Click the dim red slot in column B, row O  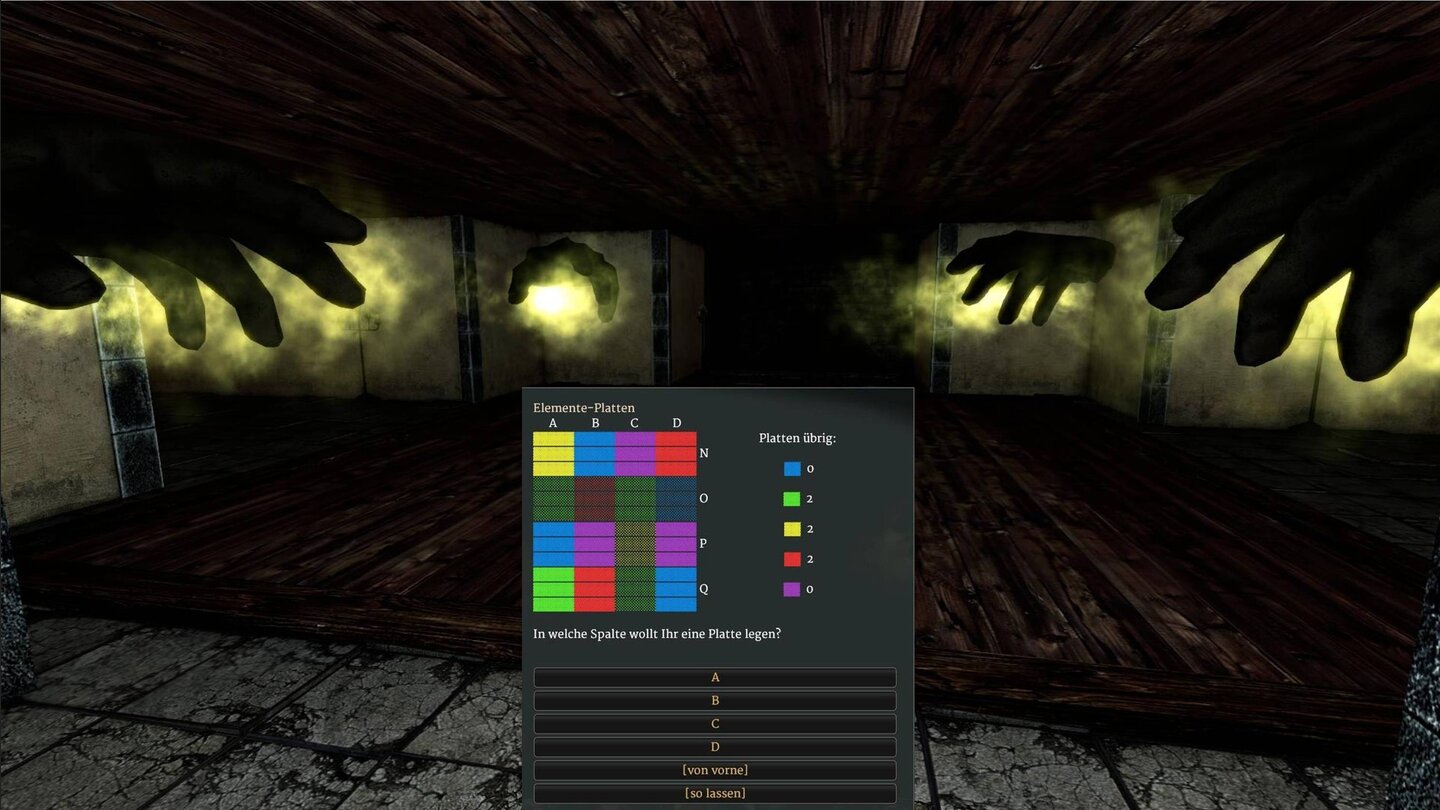point(594,499)
